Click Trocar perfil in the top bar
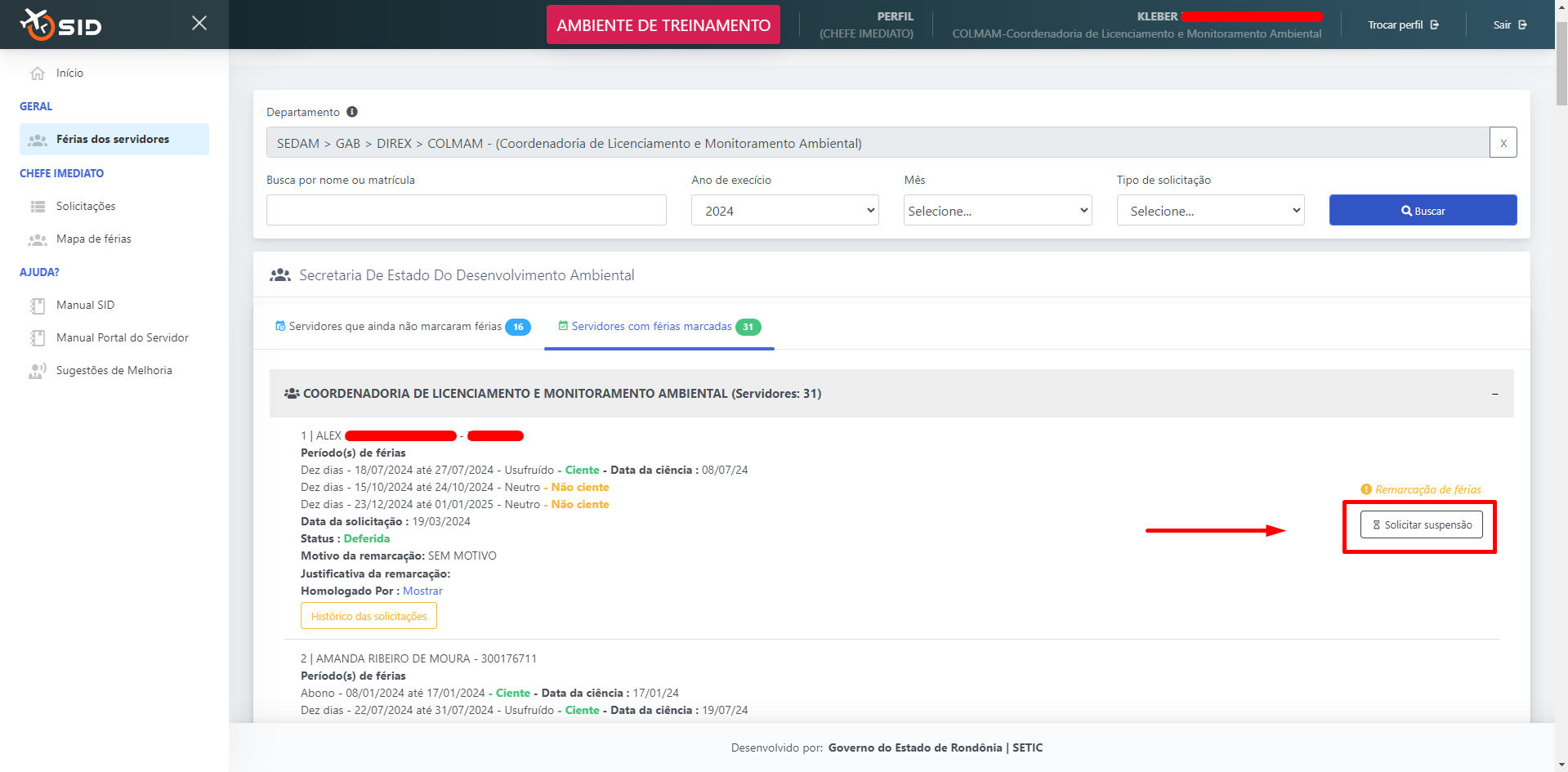Viewport: 1568px width, 772px height. 1403,25
